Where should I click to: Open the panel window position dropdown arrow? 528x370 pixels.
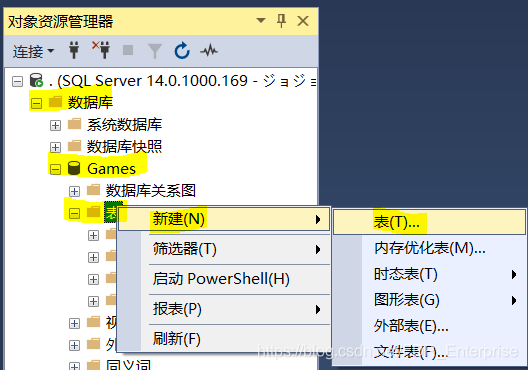pyautogui.click(x=261, y=21)
